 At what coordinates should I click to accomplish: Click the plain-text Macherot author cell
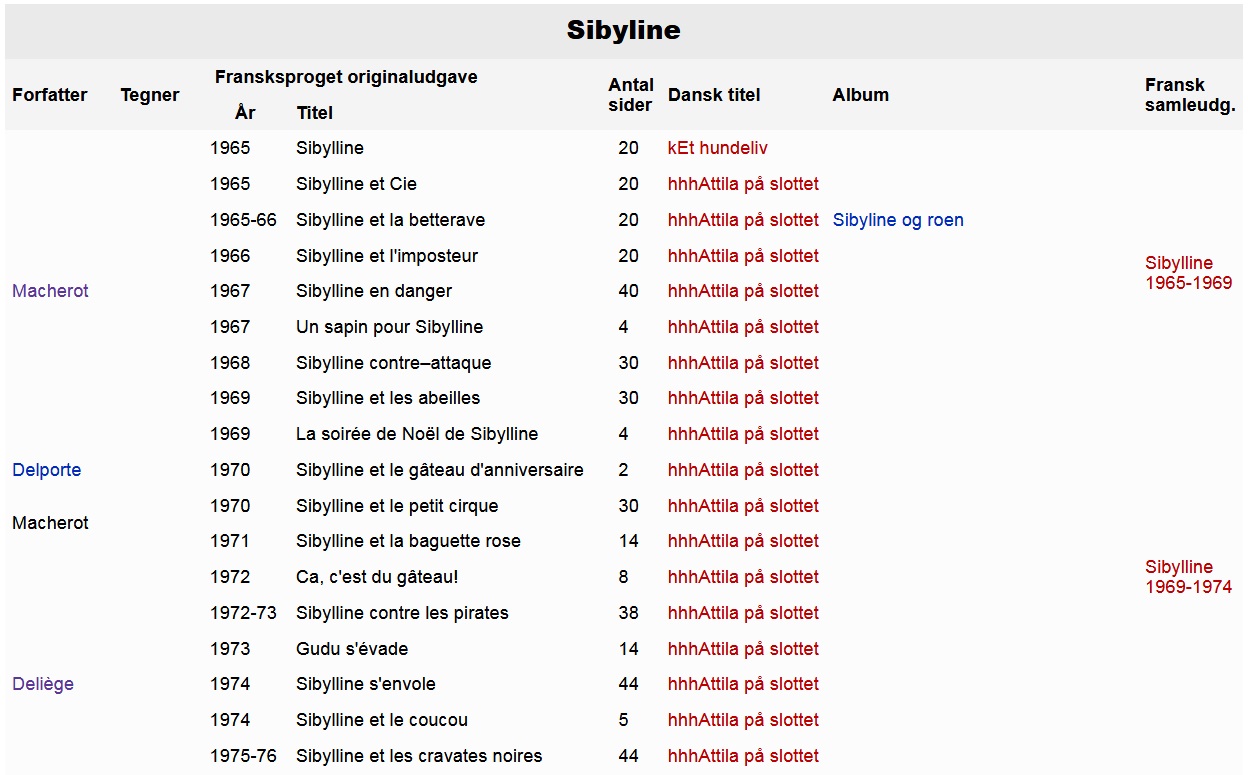50,523
